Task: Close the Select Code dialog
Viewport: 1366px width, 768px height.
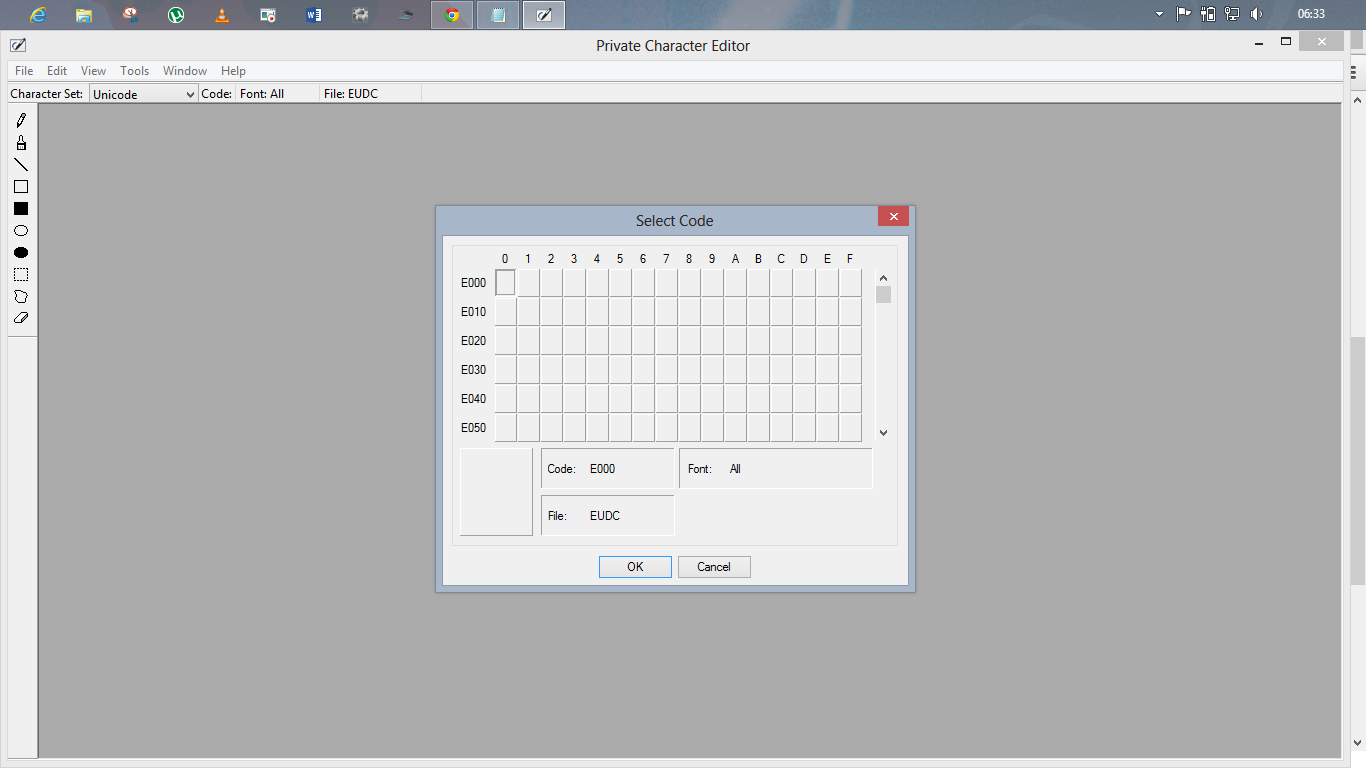Action: (x=893, y=216)
